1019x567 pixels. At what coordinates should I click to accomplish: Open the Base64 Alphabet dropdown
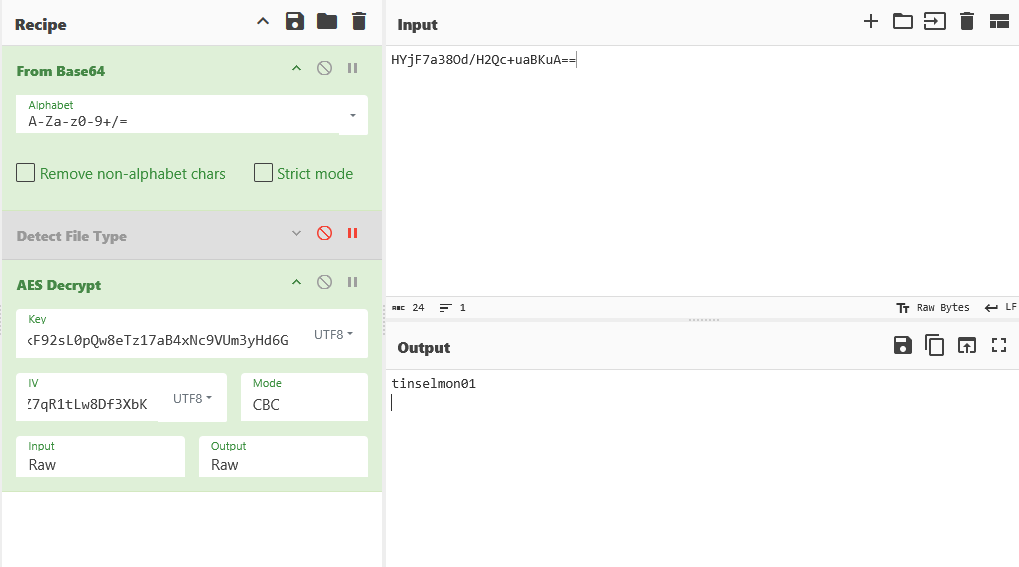pyautogui.click(x=352, y=116)
